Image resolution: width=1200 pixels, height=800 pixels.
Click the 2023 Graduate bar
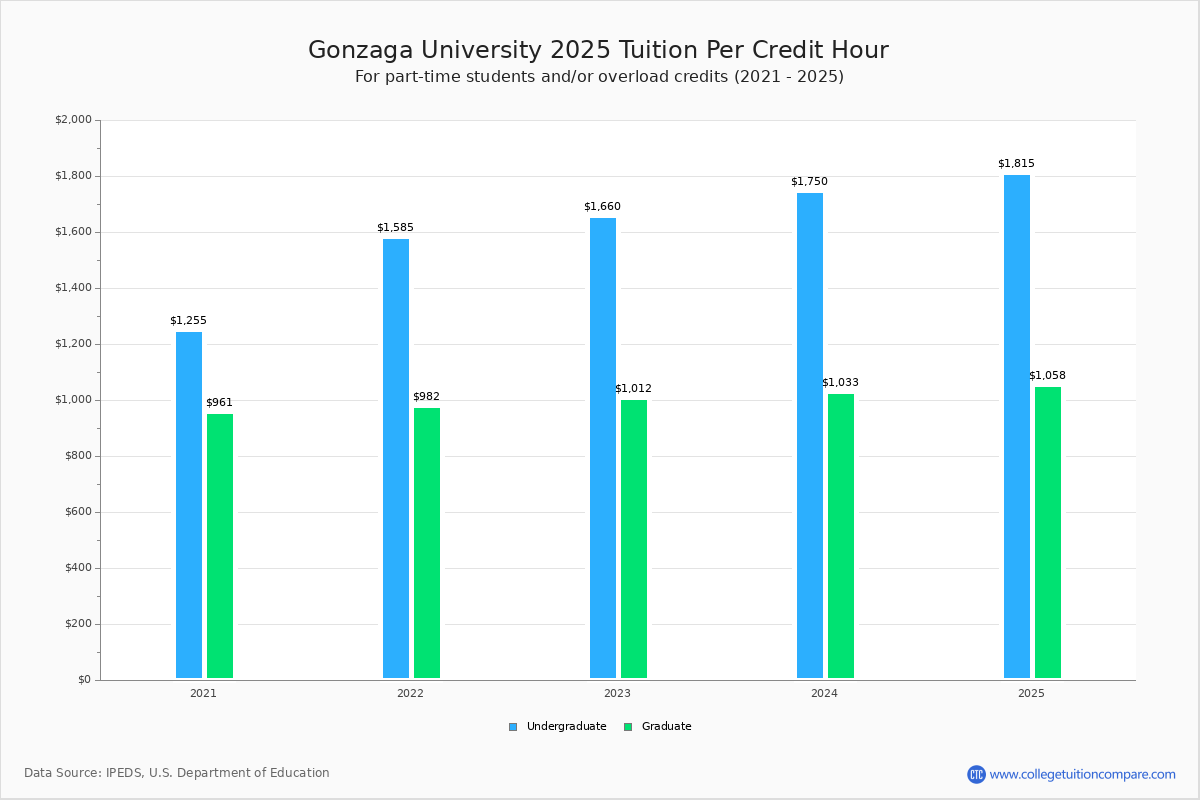point(634,539)
